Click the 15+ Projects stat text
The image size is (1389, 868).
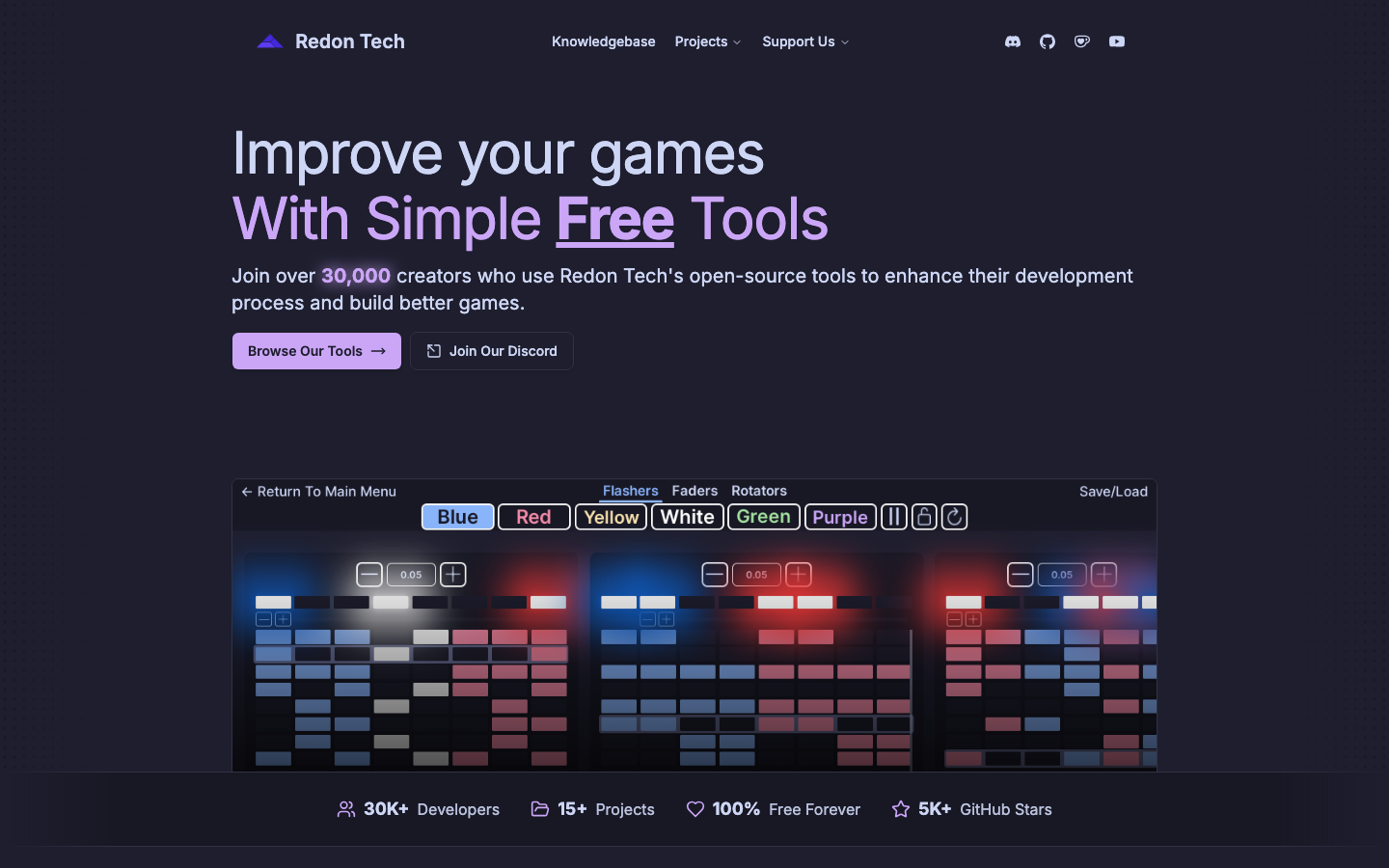tap(606, 809)
